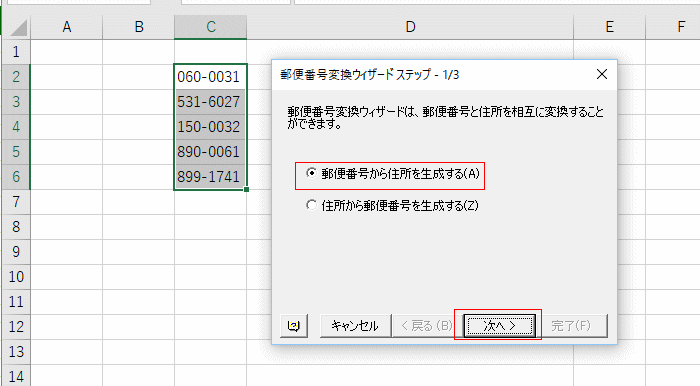700x386 pixels.
Task: Select cell containing 899-1741
Action: point(210,177)
